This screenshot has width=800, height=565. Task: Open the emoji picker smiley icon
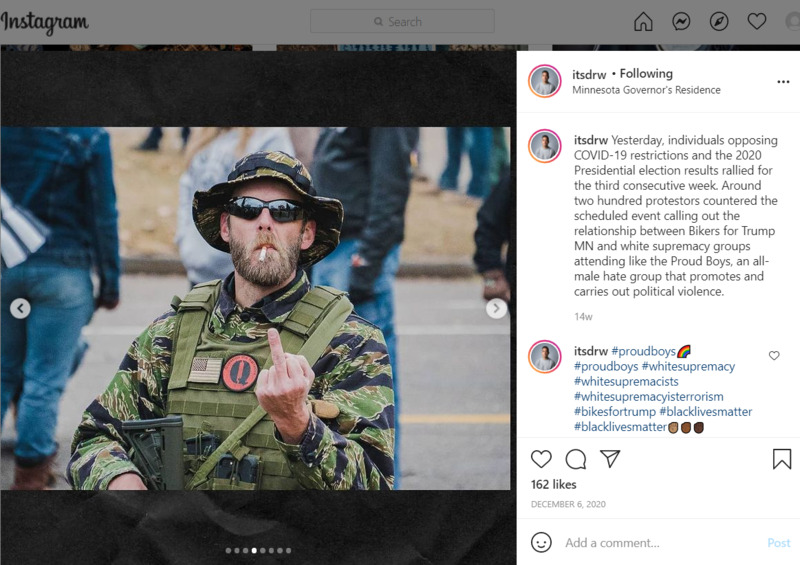coord(541,542)
